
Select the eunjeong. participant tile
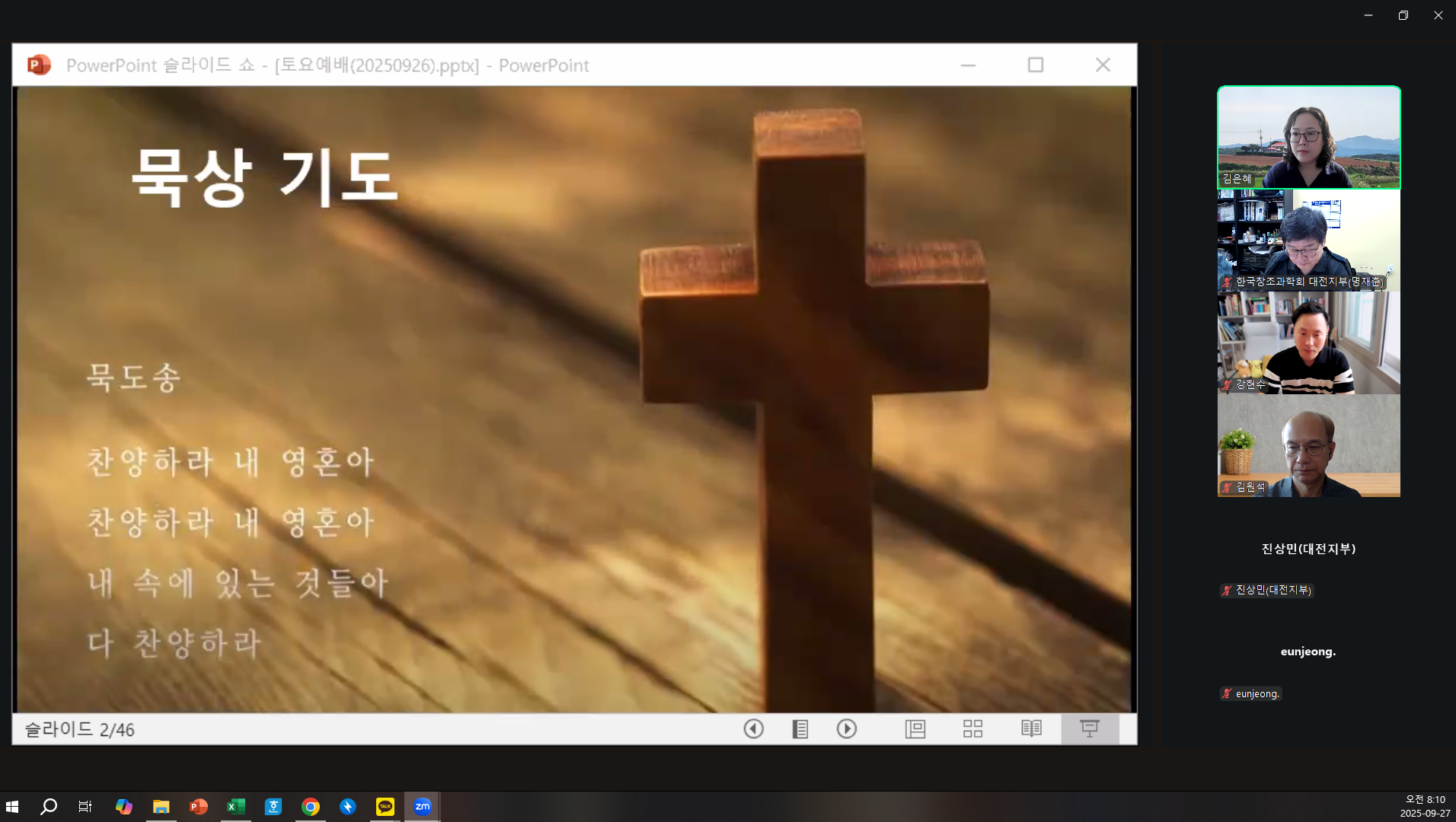(1308, 652)
